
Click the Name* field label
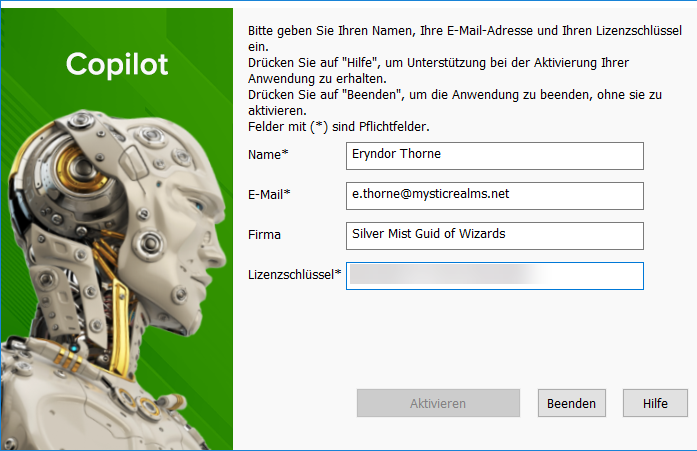click(x=268, y=154)
